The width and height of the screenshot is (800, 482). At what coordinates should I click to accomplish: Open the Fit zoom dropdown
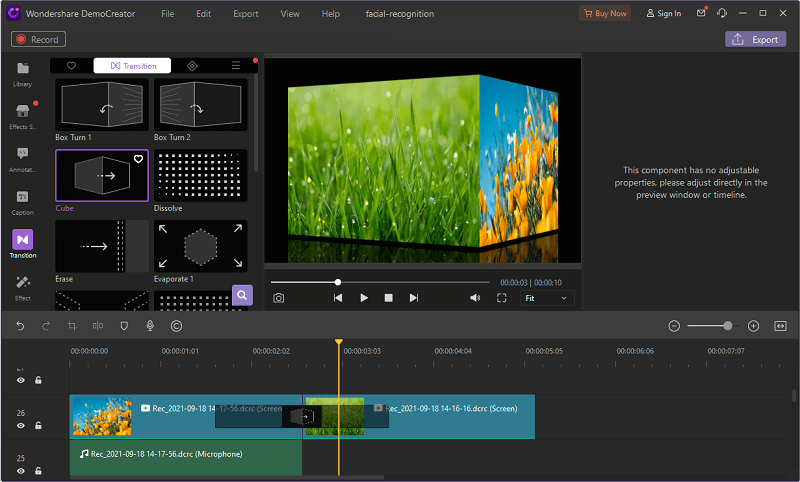547,298
